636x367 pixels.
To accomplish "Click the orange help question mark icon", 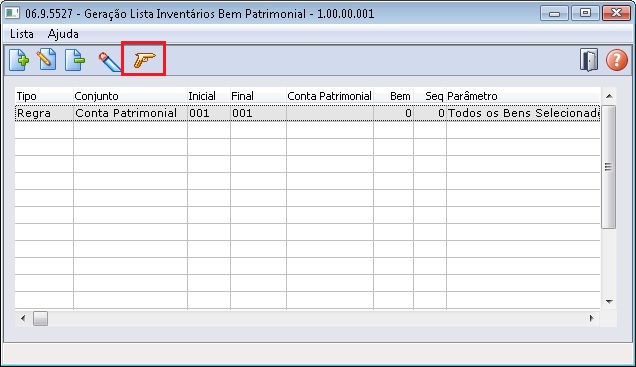I will (x=617, y=60).
